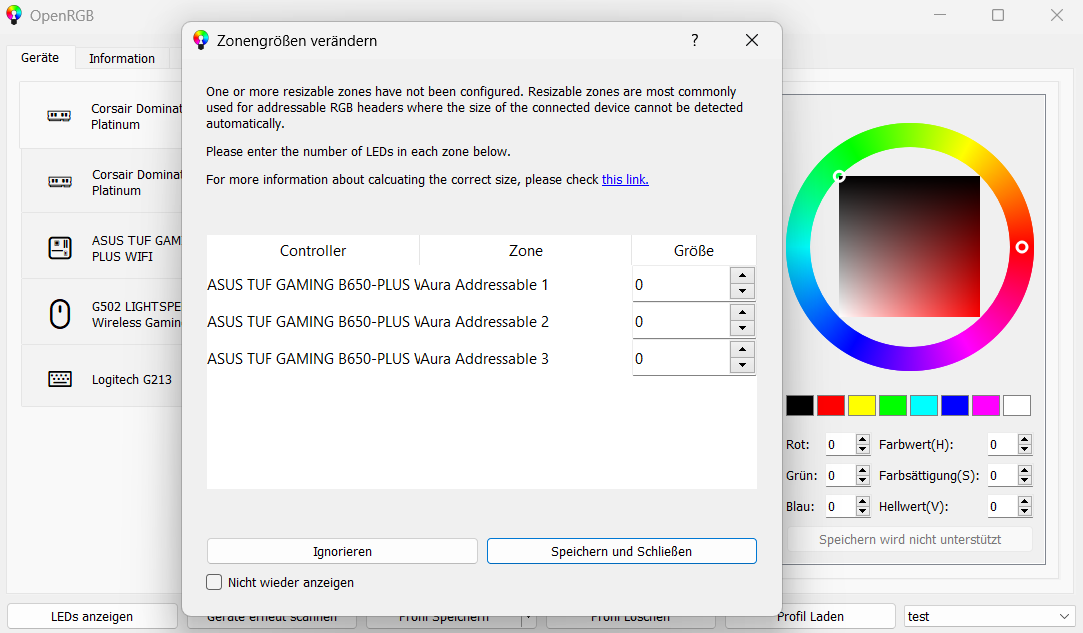
Task: Click the Profil Laden button
Action: (810, 616)
